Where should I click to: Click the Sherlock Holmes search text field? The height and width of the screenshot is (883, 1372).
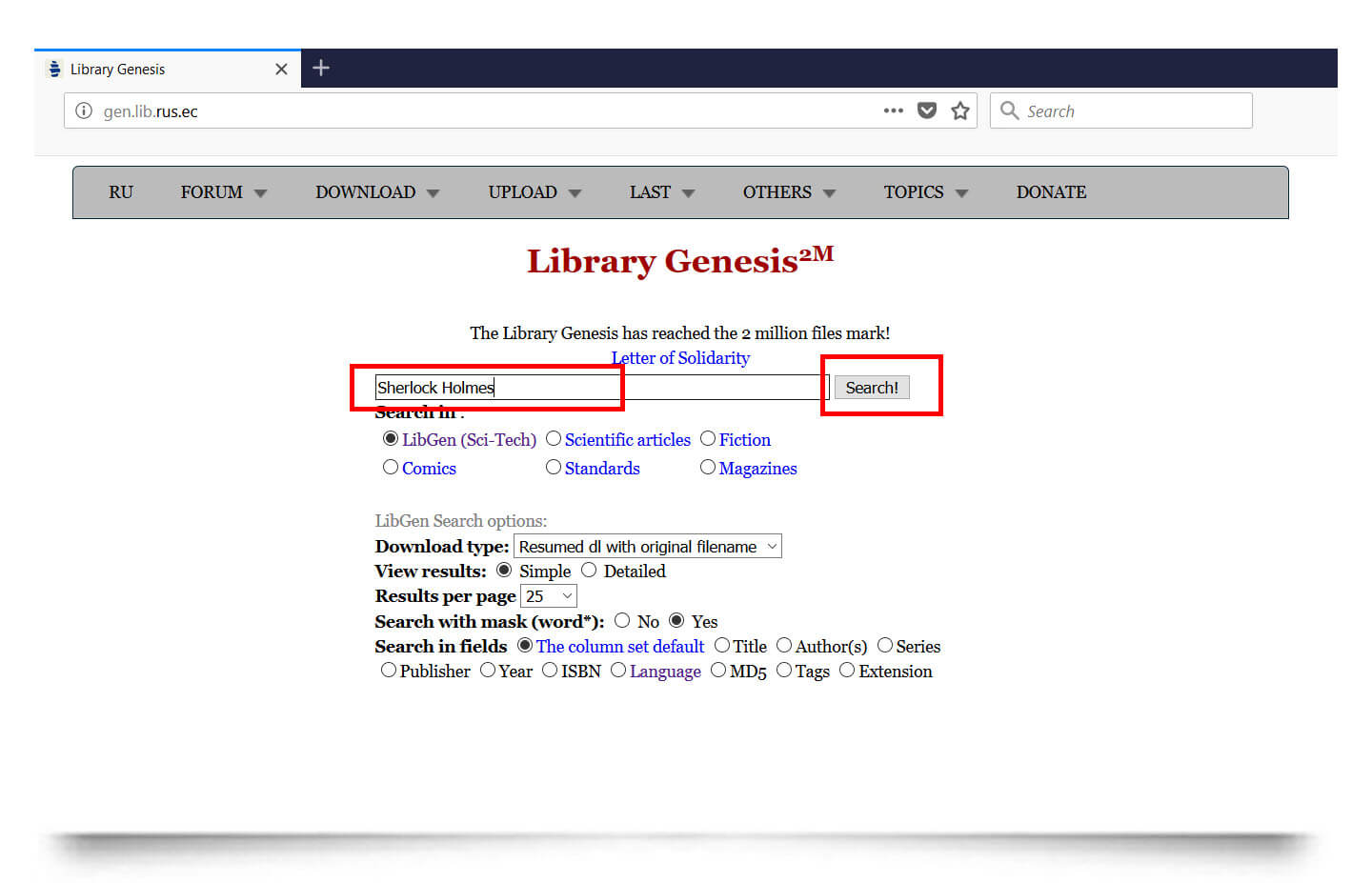(602, 388)
